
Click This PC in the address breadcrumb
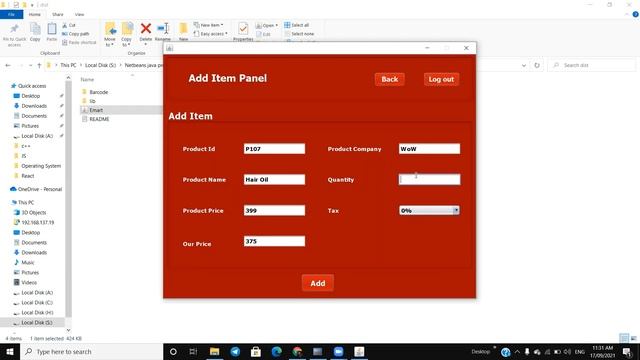point(68,65)
